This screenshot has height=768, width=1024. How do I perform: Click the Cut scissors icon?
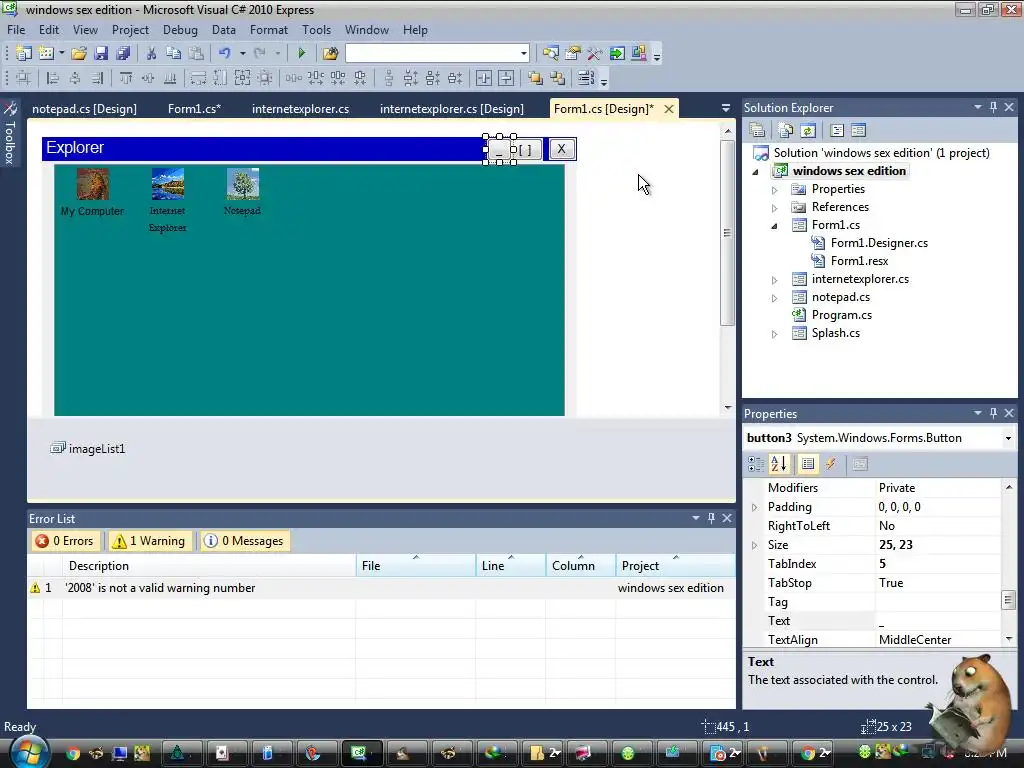pyautogui.click(x=151, y=54)
